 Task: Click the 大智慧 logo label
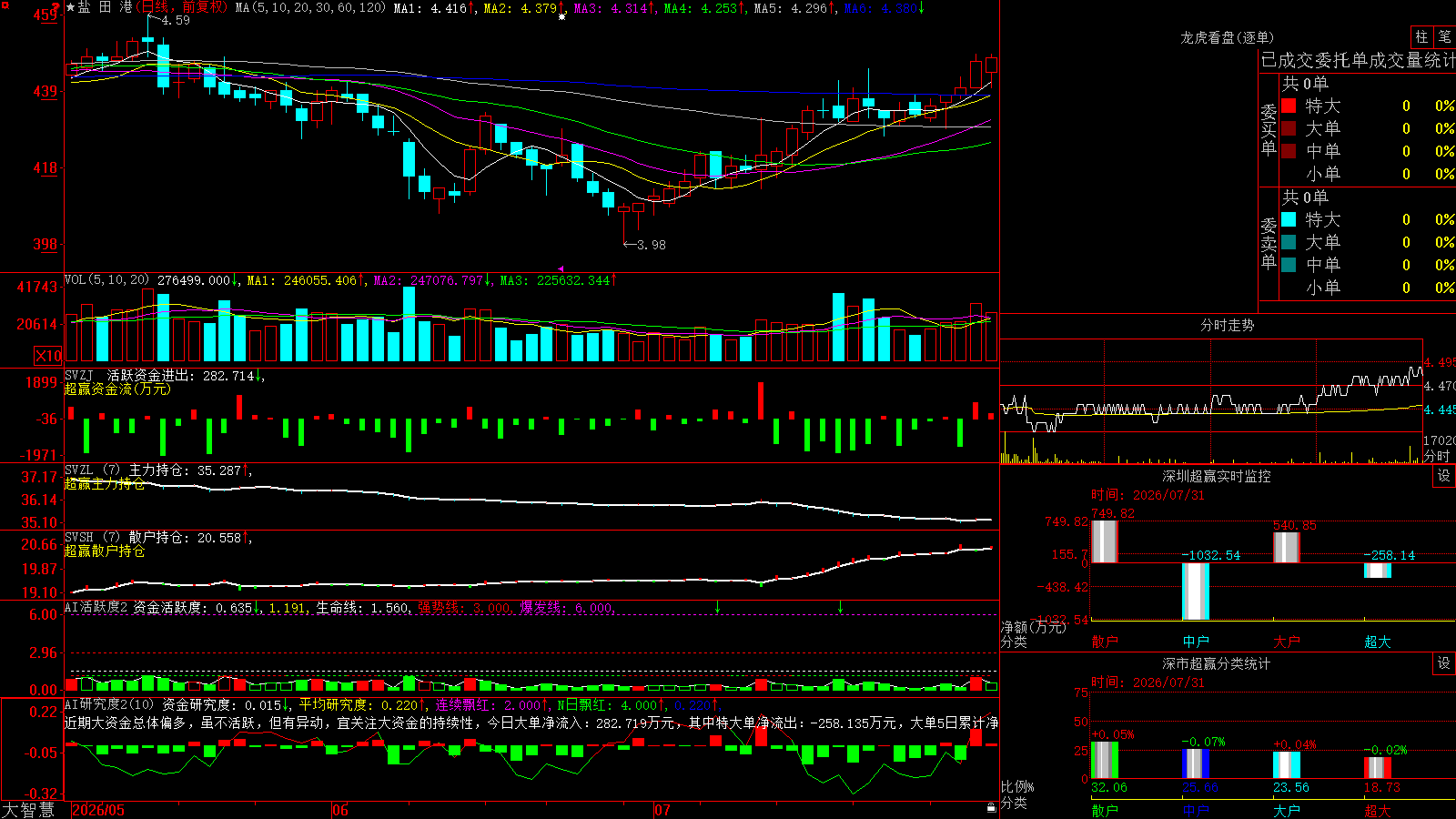tap(28, 809)
